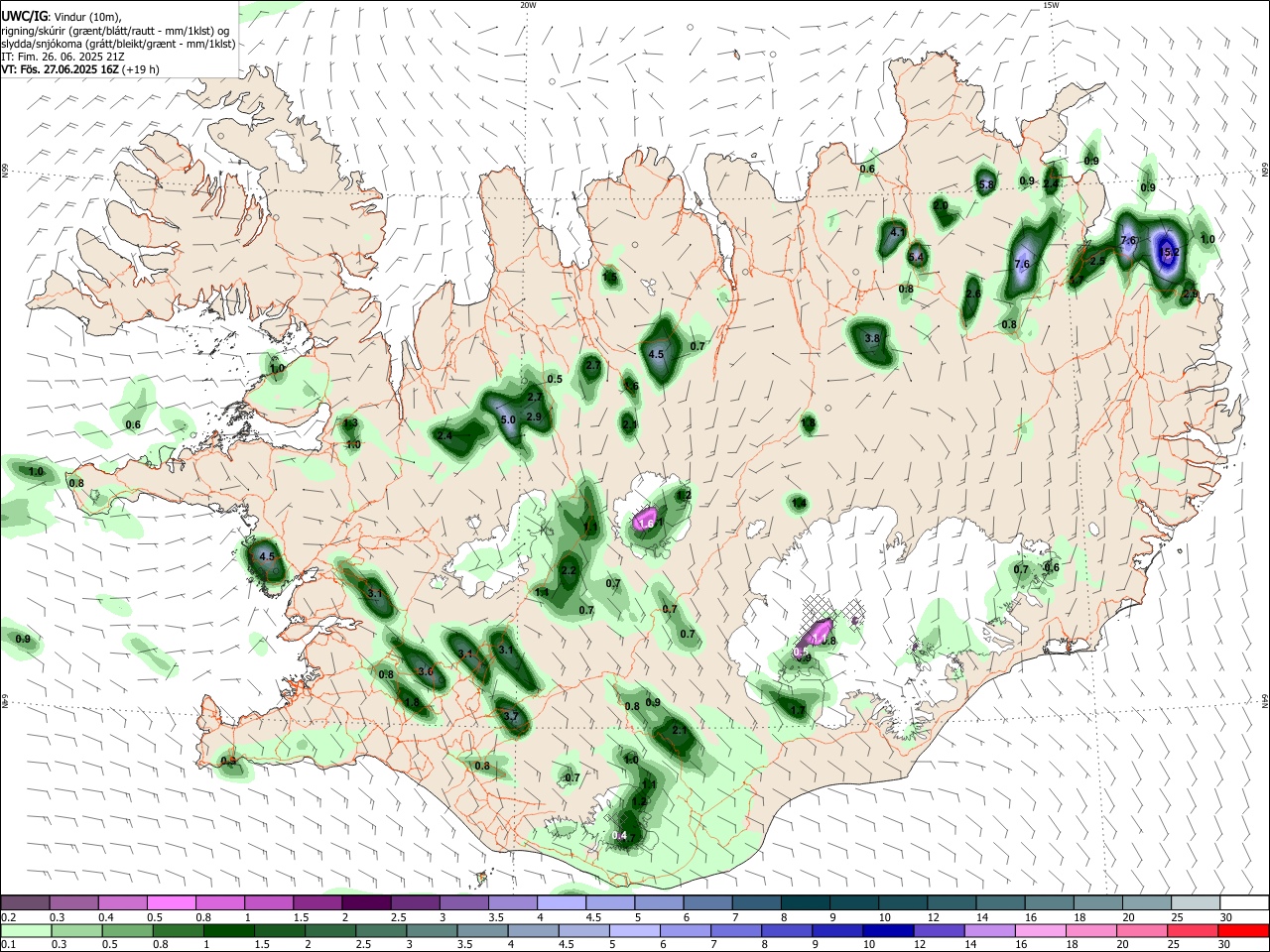Pick the rose red 25–30 rain swatch
1270x952 pixels.
[x=1192, y=930]
